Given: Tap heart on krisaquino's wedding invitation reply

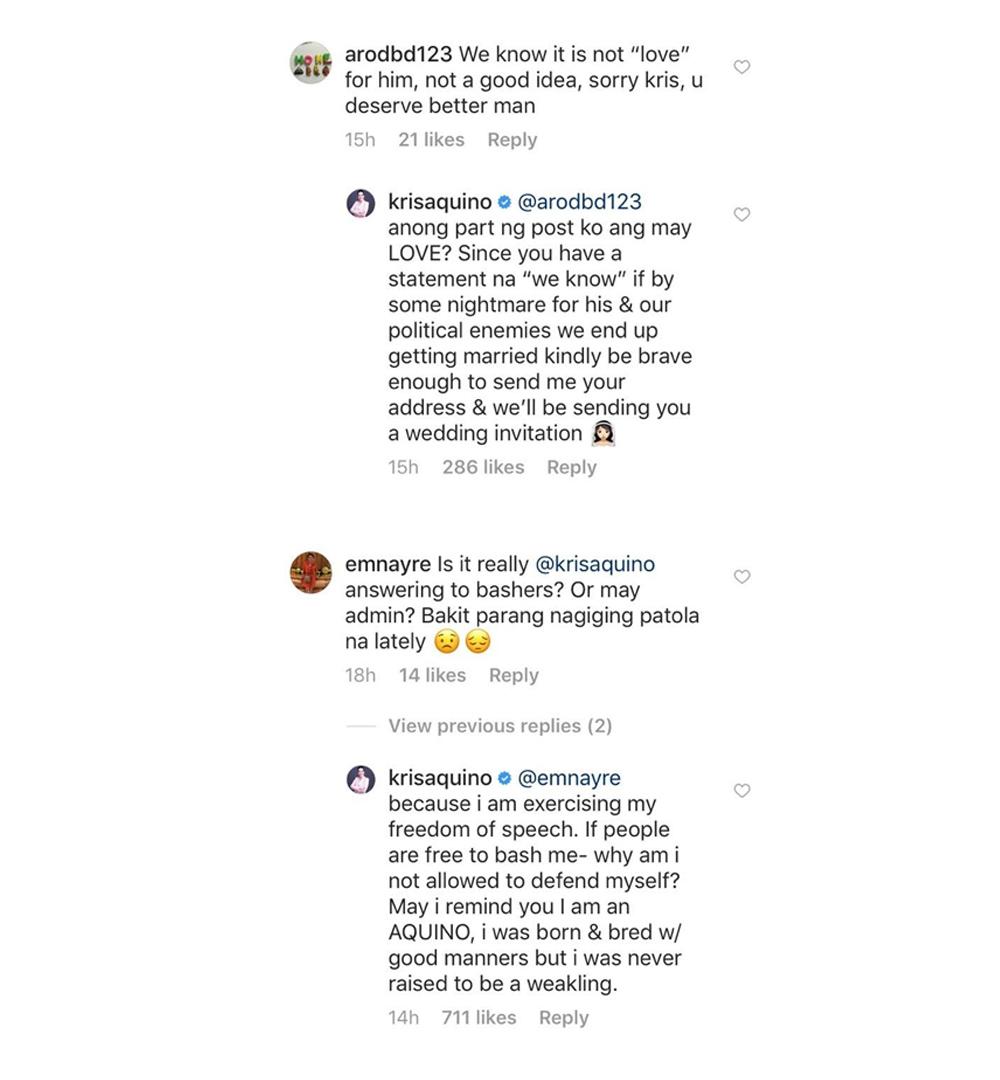Looking at the screenshot, I should tap(742, 215).
